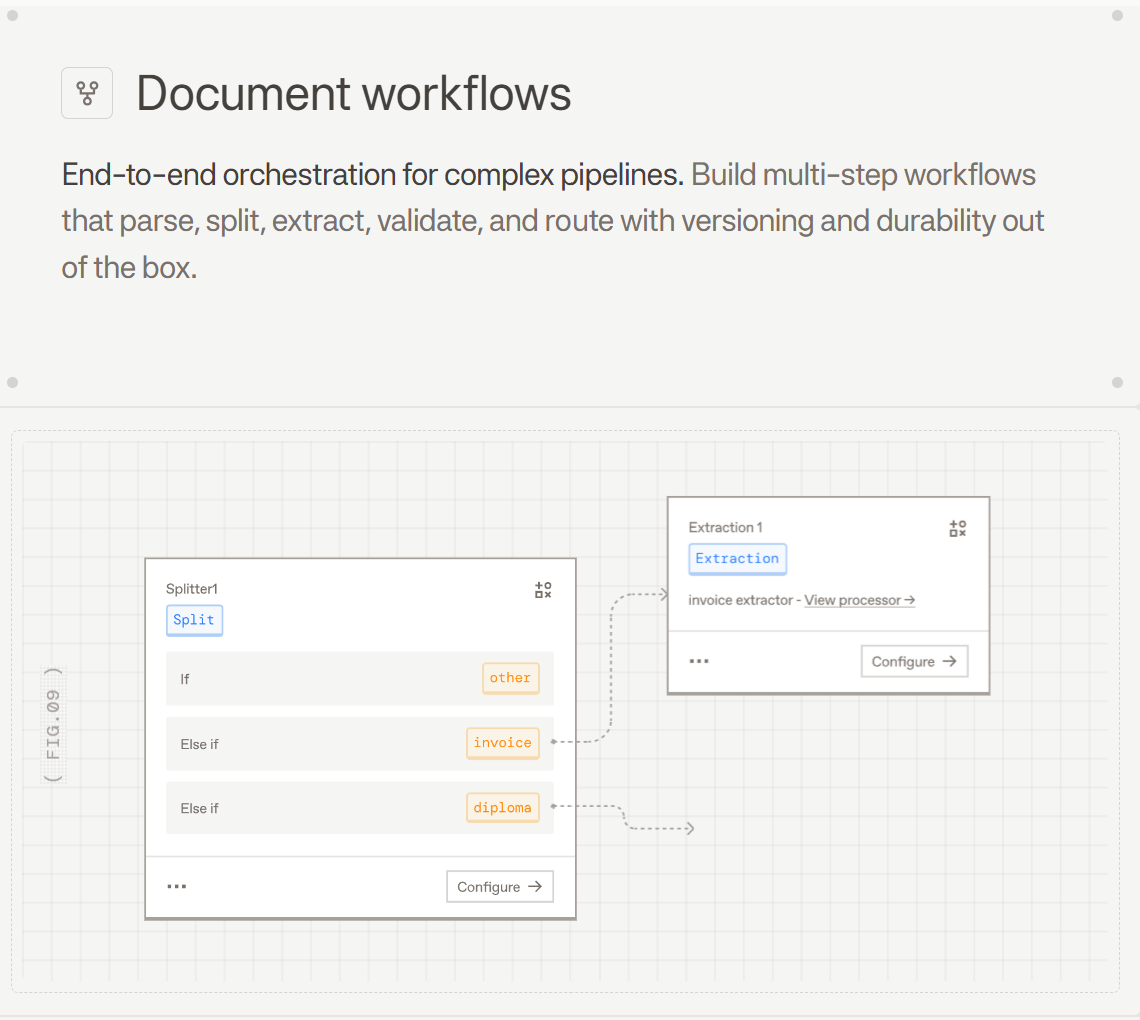Click the Document workflows branch icon

[x=87, y=93]
